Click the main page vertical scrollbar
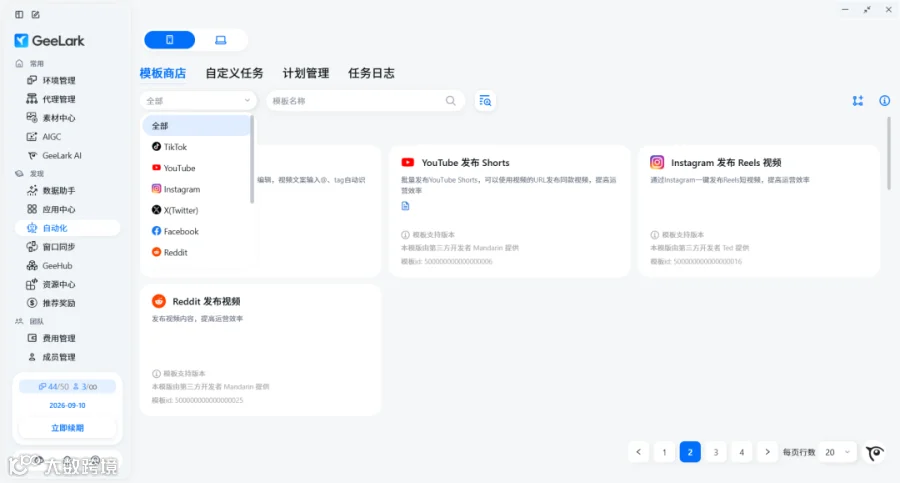 click(x=889, y=153)
